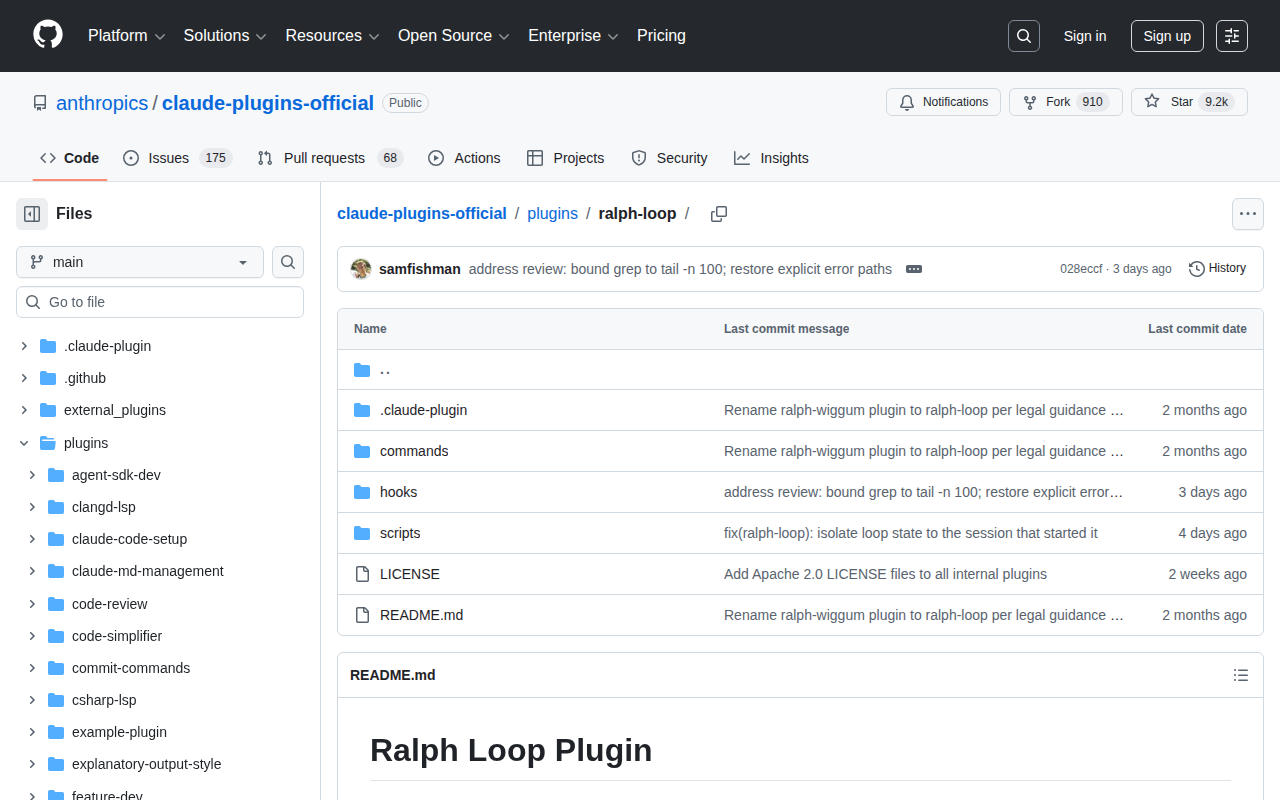Open the search icon in the file sidebar
1280x800 pixels.
point(288,262)
